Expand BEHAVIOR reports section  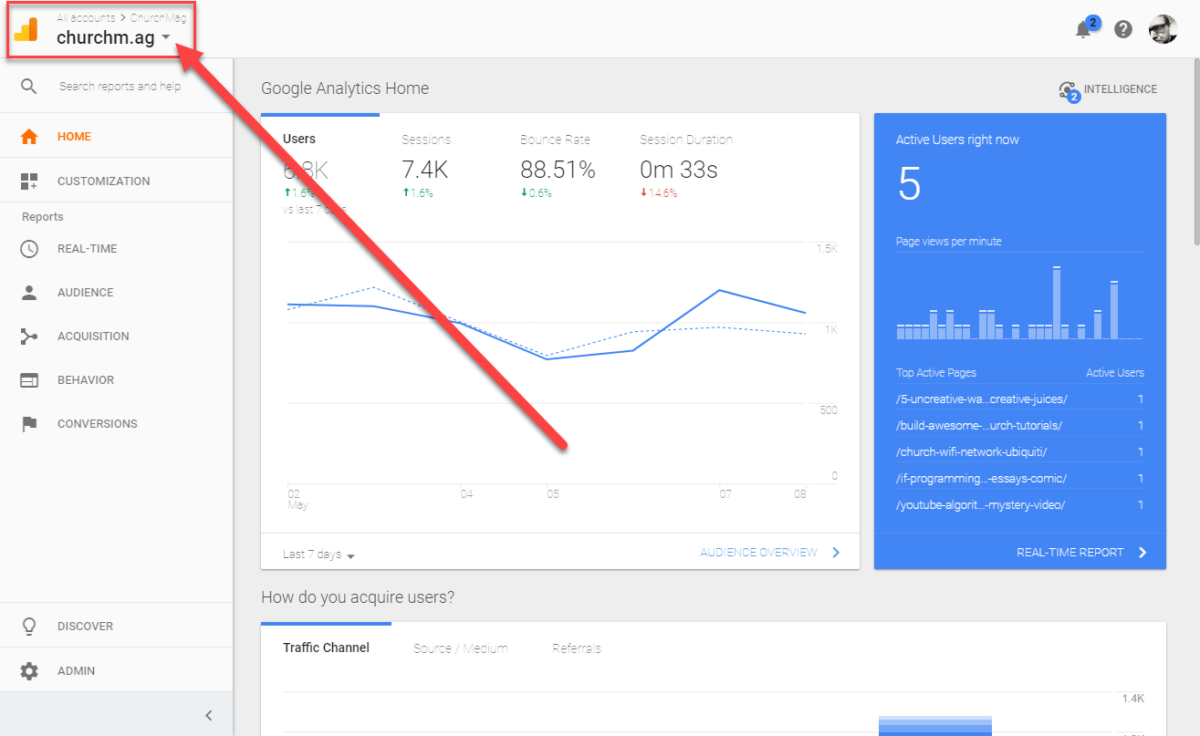(x=86, y=380)
